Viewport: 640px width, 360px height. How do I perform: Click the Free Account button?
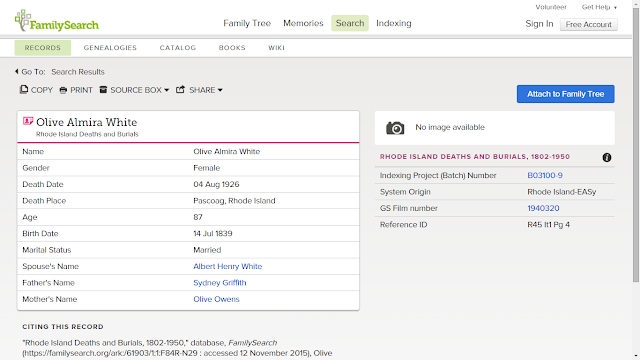589,24
